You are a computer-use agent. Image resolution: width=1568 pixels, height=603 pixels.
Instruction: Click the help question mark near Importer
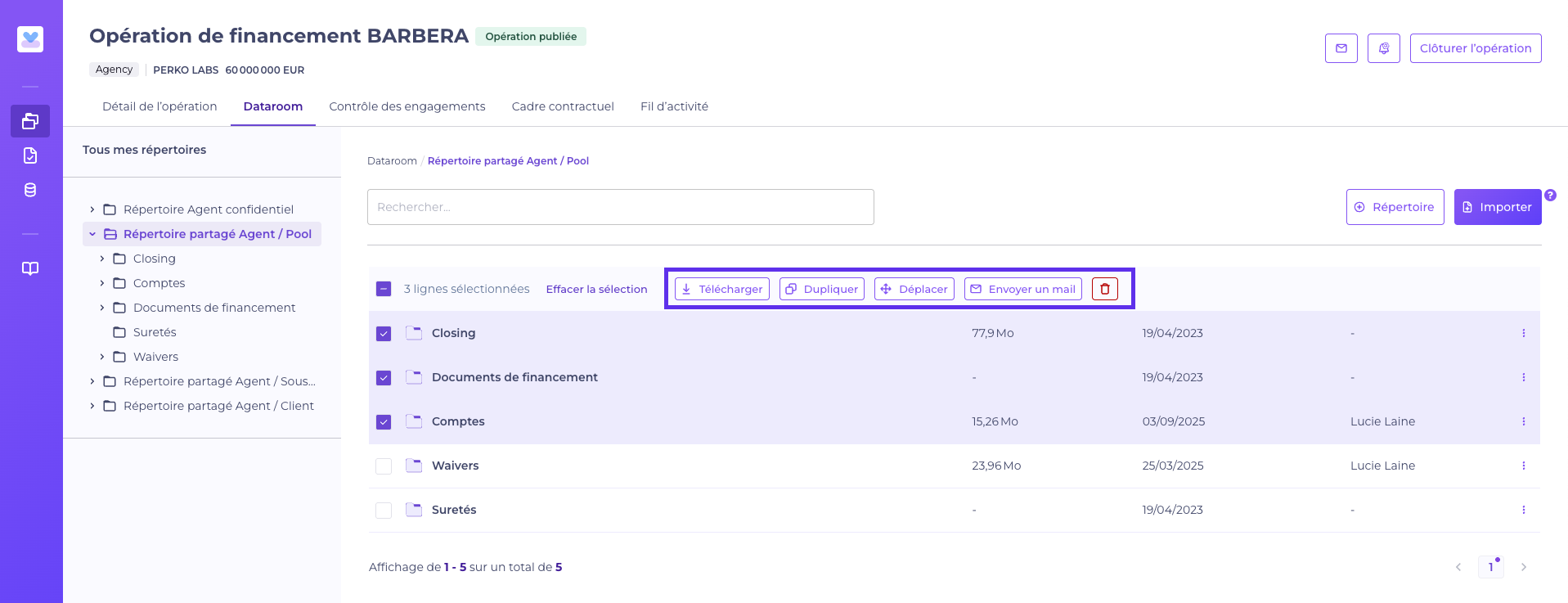pyautogui.click(x=1550, y=196)
